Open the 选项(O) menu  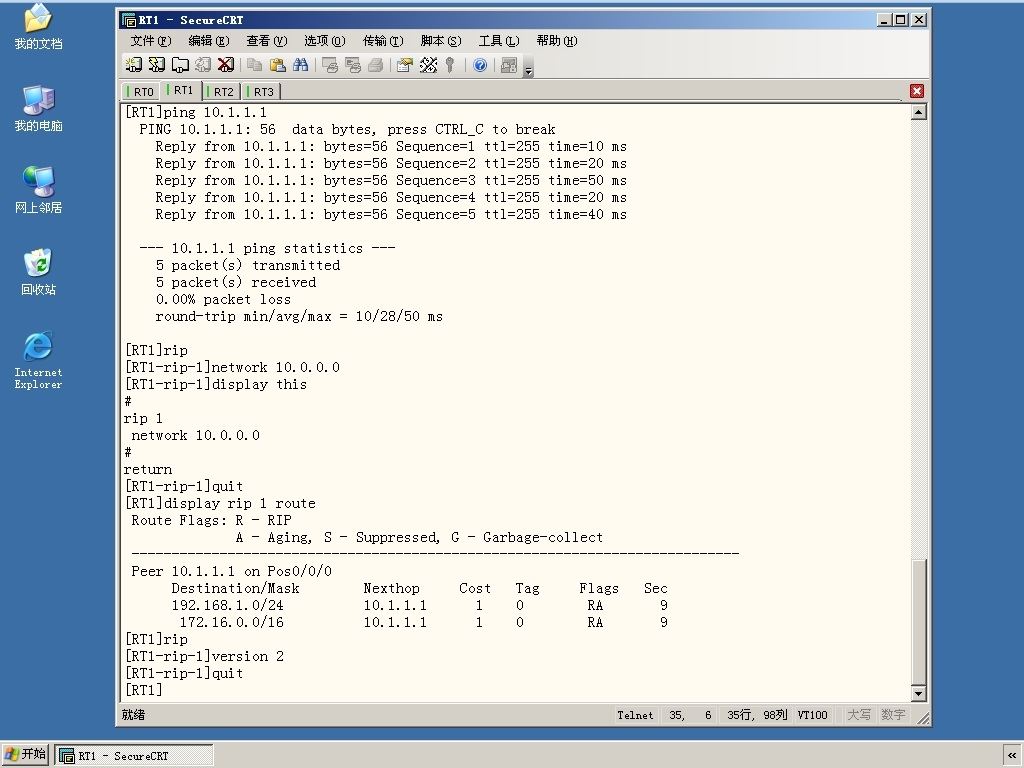325,40
